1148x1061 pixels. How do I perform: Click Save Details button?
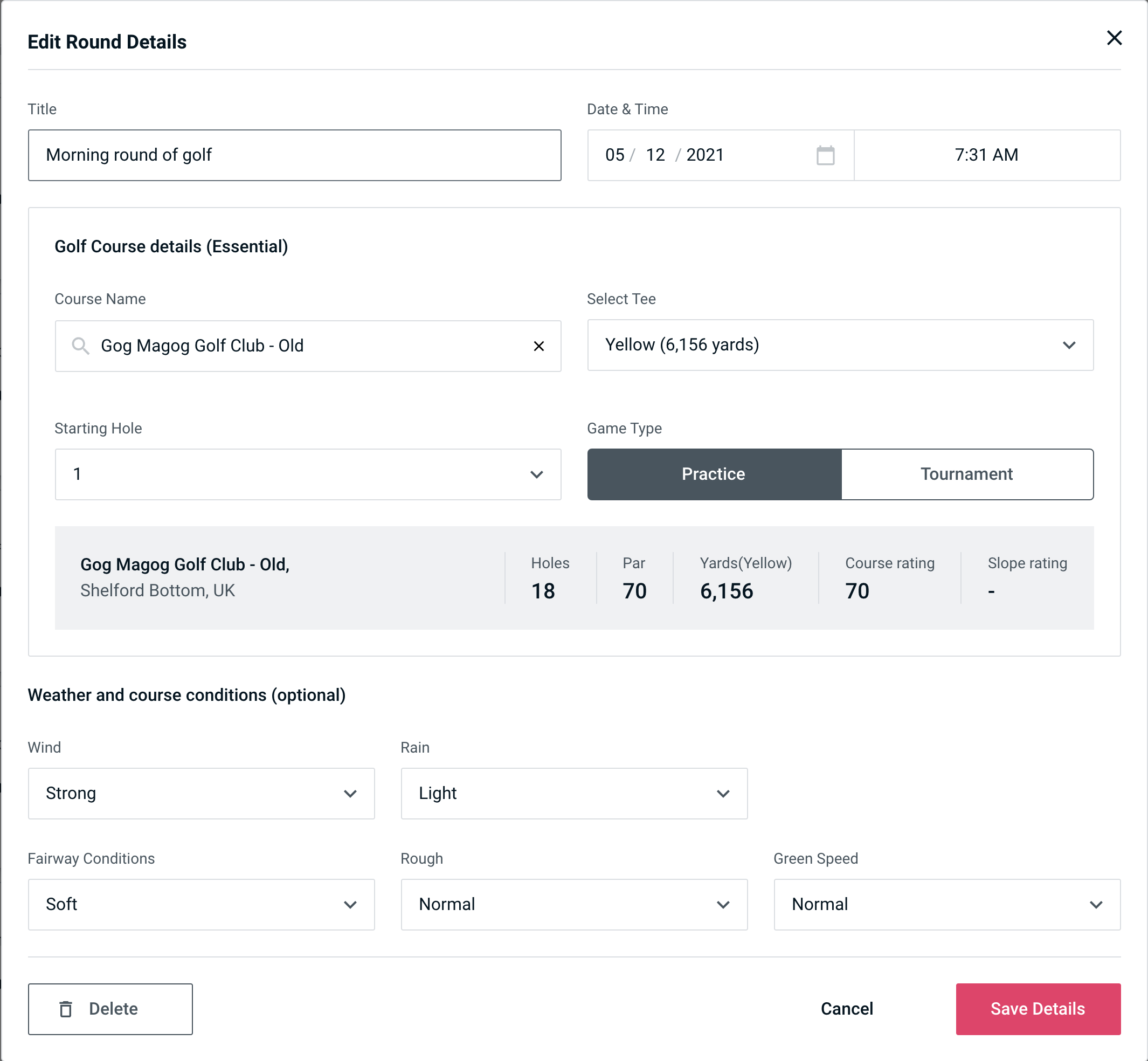click(1037, 1009)
